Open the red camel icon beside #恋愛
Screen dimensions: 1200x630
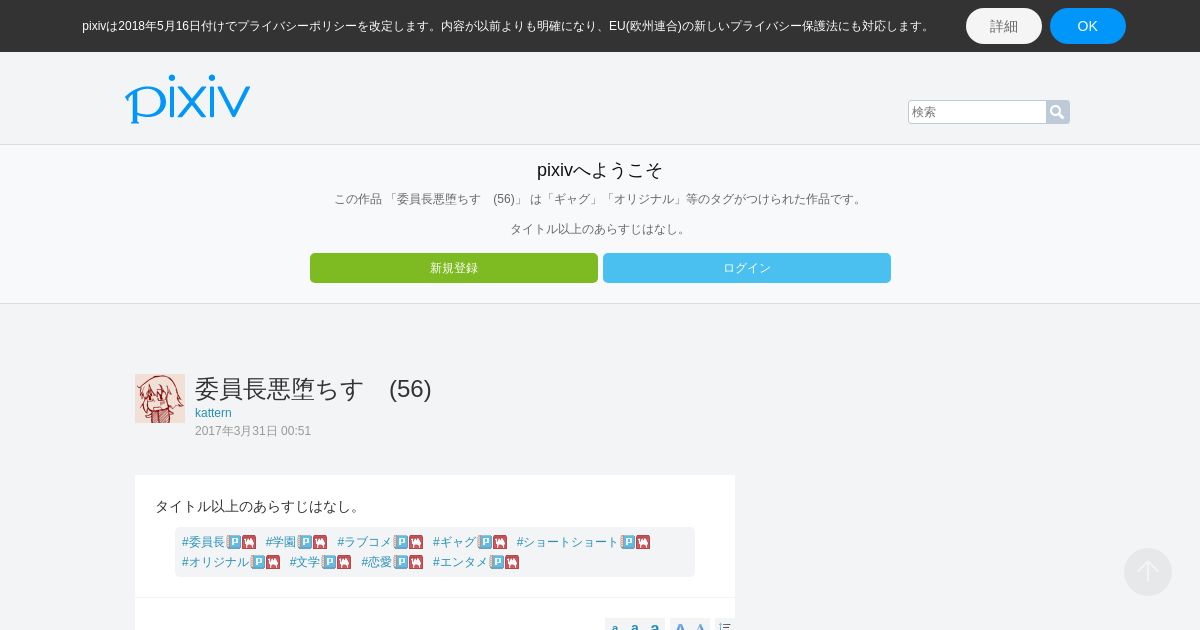point(416,562)
